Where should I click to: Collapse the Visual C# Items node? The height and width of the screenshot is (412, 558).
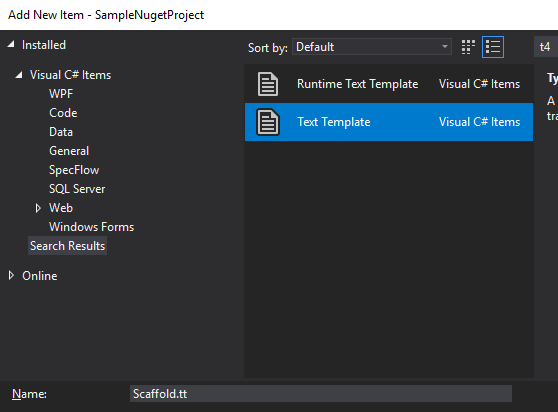(x=19, y=75)
